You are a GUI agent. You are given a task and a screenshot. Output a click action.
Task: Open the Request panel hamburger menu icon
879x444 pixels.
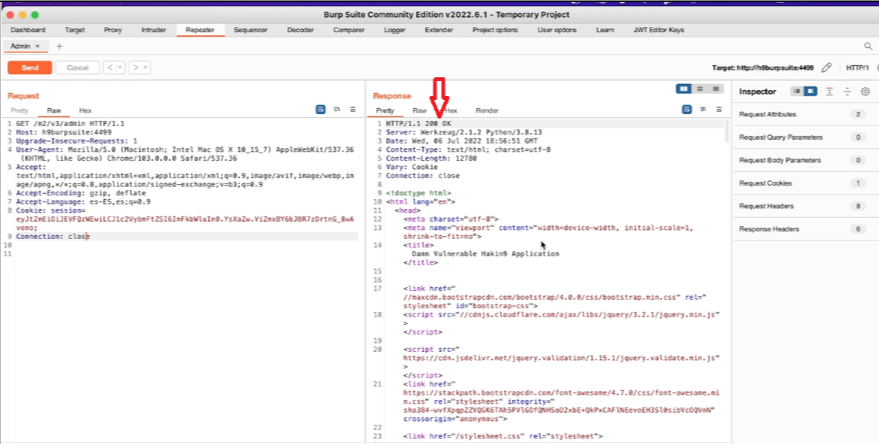click(353, 110)
